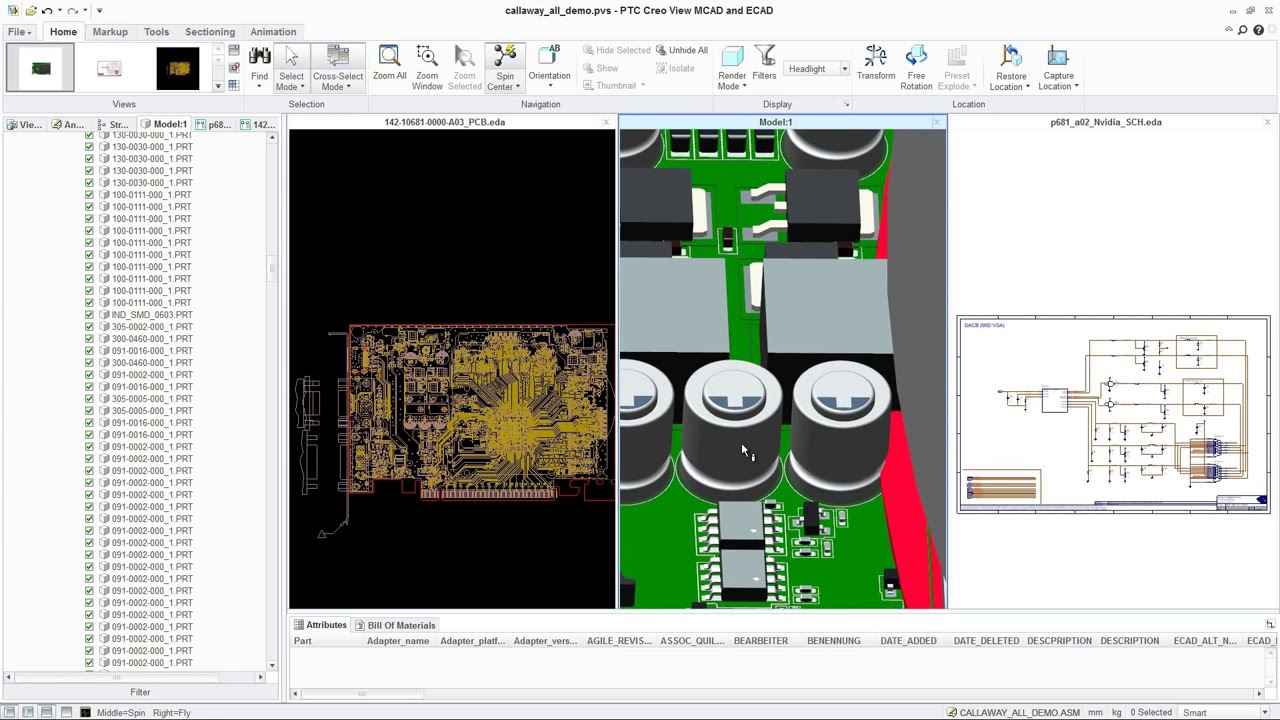This screenshot has height=720, width=1280.
Task: Collapse the ribbon with the up chevron
Action: [1228, 31]
